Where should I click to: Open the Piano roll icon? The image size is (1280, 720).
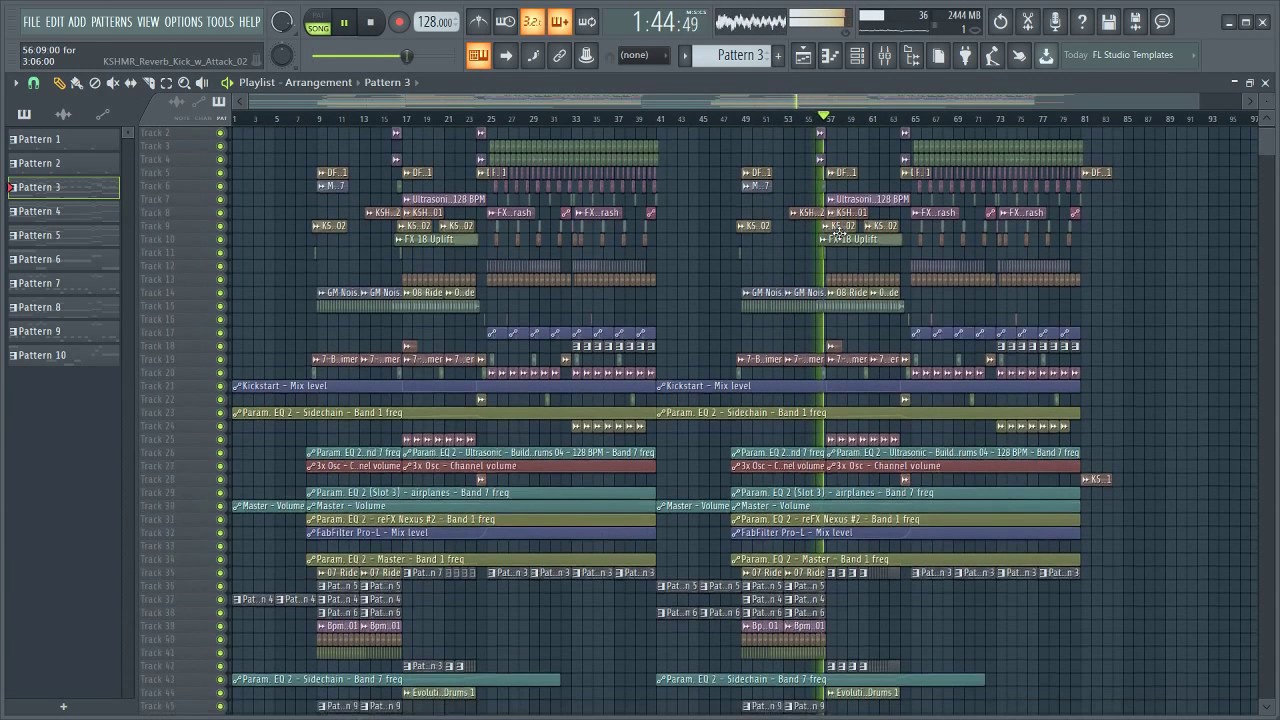[830, 56]
